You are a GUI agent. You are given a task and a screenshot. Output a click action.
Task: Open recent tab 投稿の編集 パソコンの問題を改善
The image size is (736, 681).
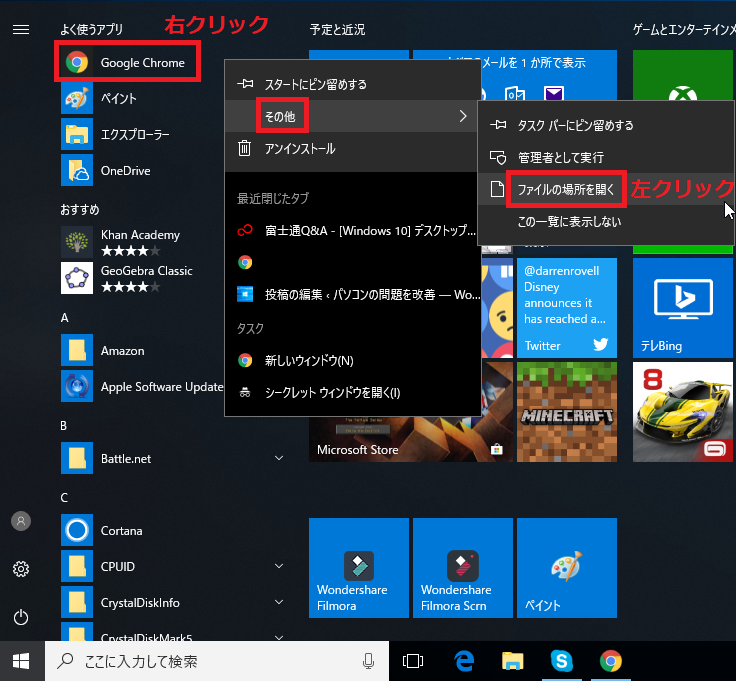pos(353,295)
